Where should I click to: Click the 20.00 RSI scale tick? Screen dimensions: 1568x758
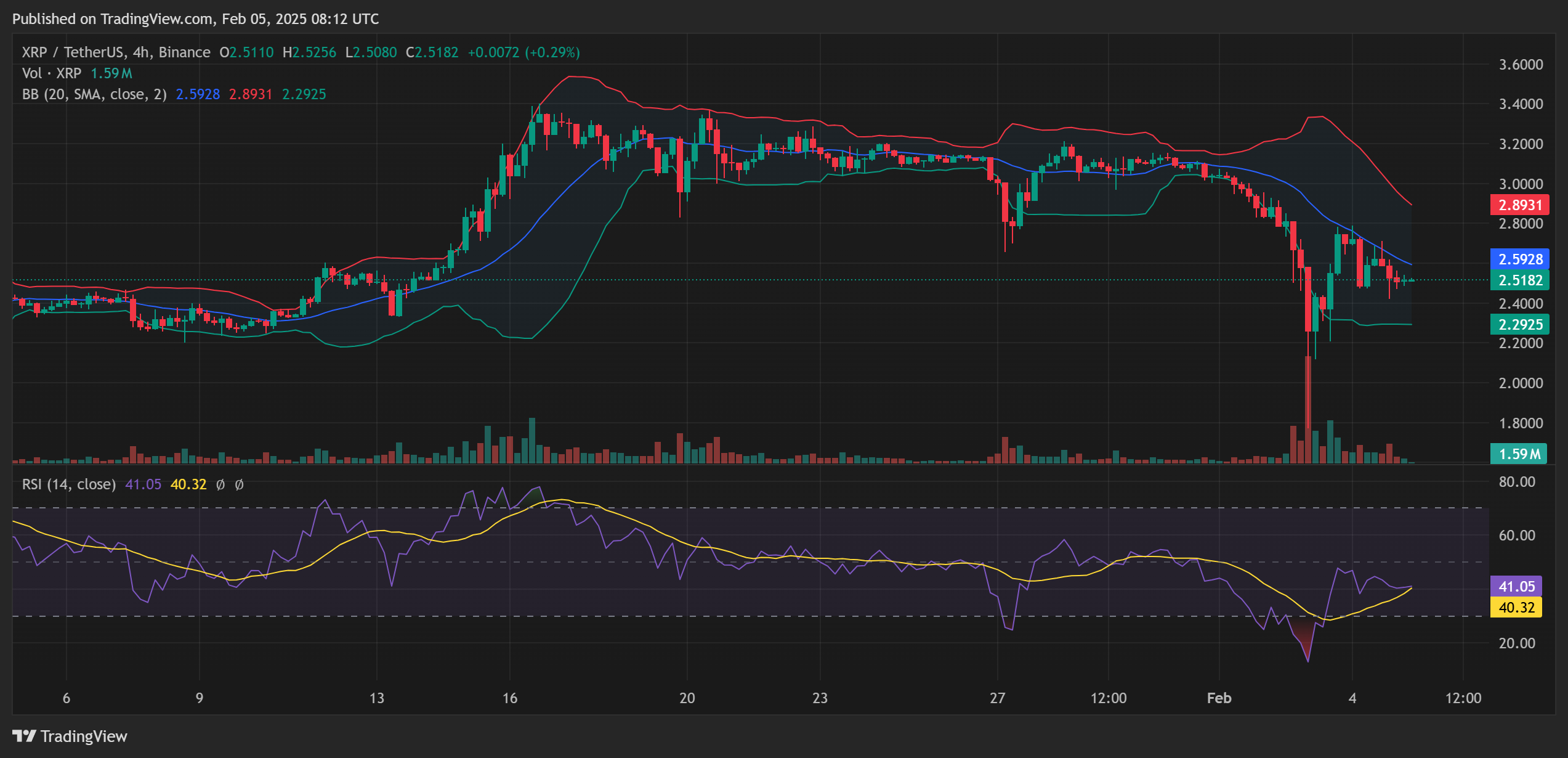[1517, 643]
